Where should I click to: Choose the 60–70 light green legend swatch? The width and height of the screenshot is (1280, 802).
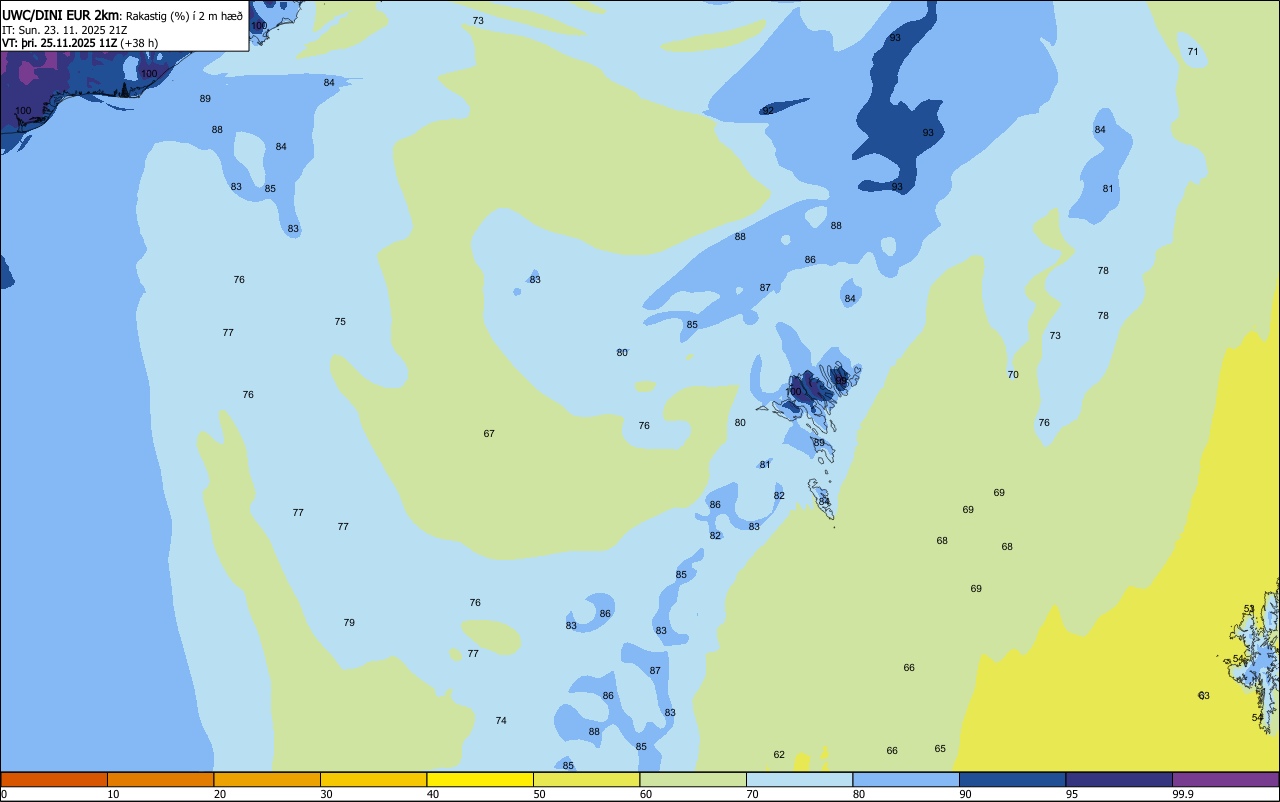click(693, 779)
